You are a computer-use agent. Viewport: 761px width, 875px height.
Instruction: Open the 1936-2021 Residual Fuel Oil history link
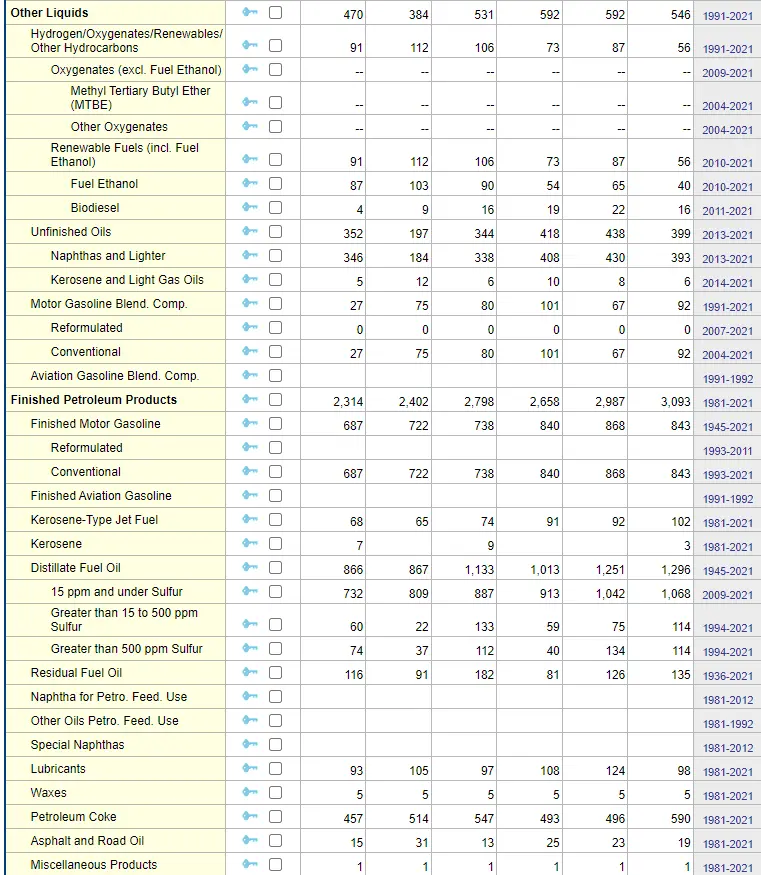click(727, 676)
